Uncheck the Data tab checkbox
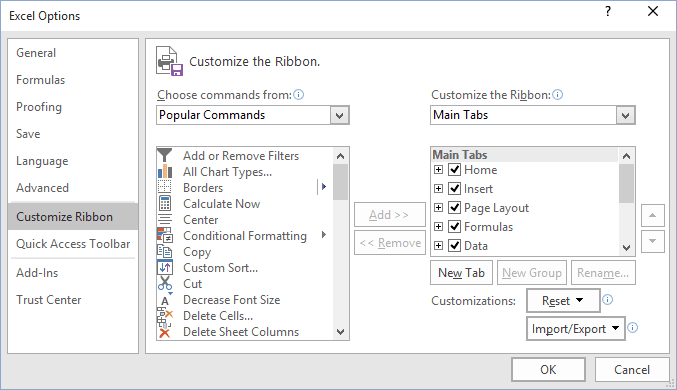The width and height of the screenshot is (677, 390). 454,245
